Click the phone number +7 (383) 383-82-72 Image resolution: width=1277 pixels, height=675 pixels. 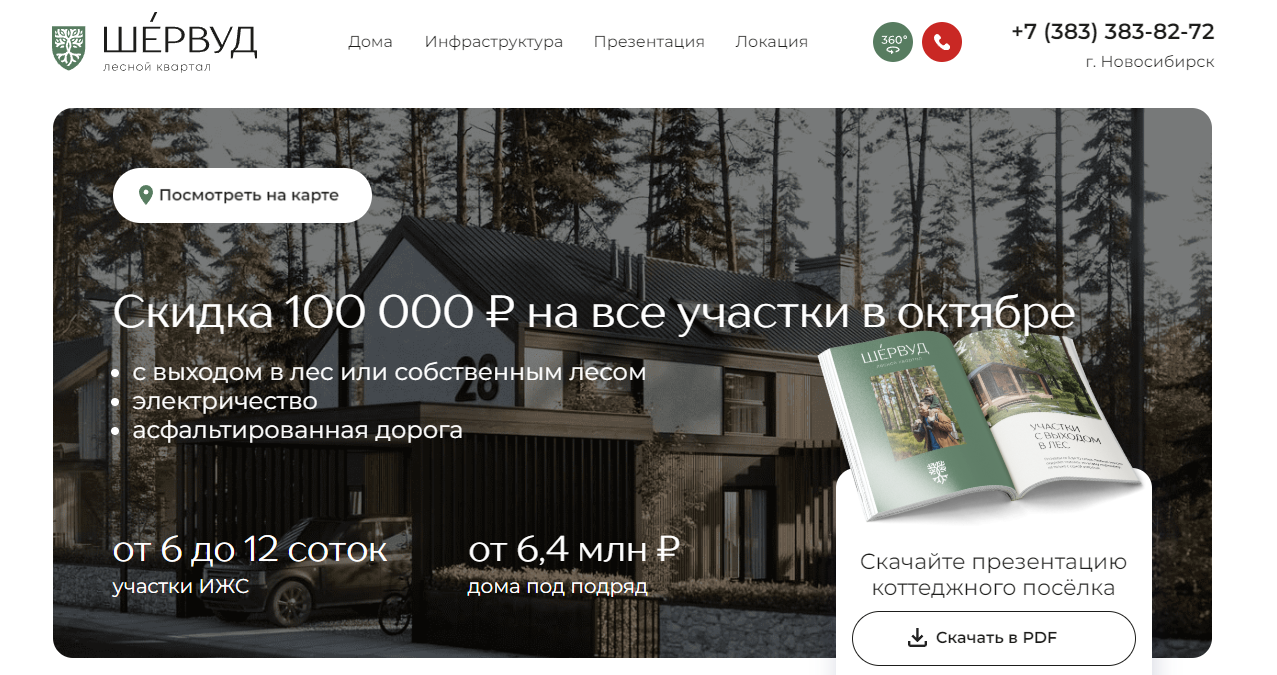[x=1113, y=31]
